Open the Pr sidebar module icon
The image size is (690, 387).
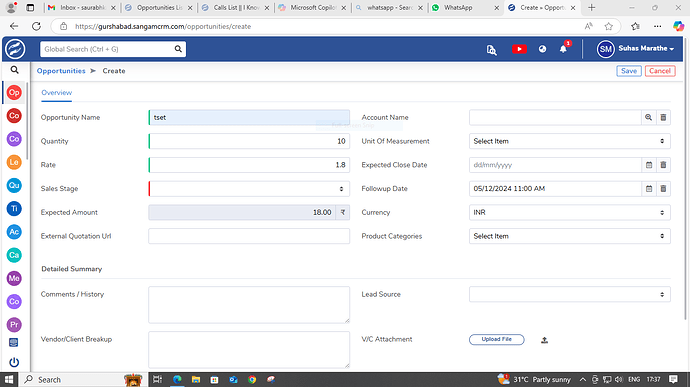14,324
